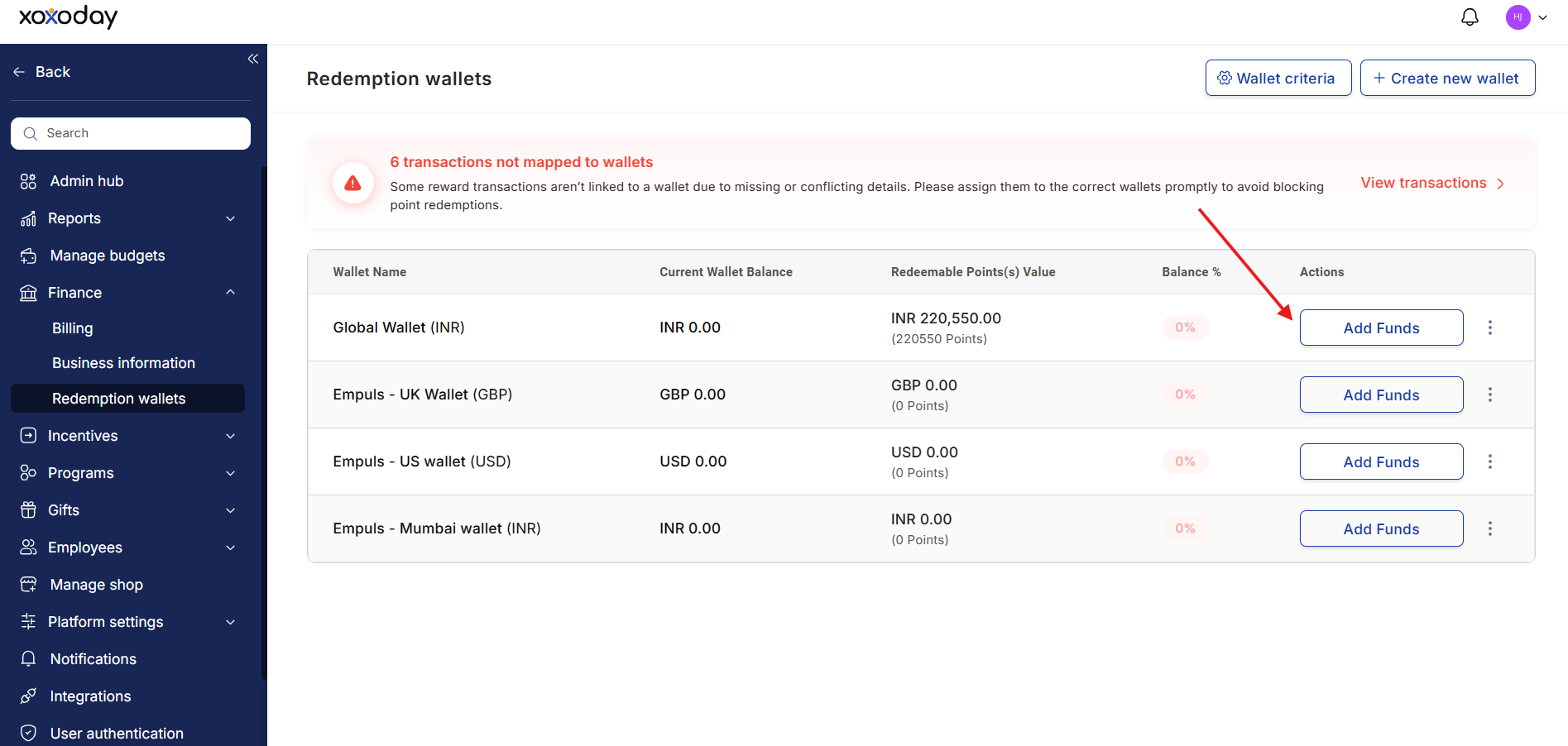
Task: Click 'USD 0.00' current balance cell
Action: [x=693, y=461]
